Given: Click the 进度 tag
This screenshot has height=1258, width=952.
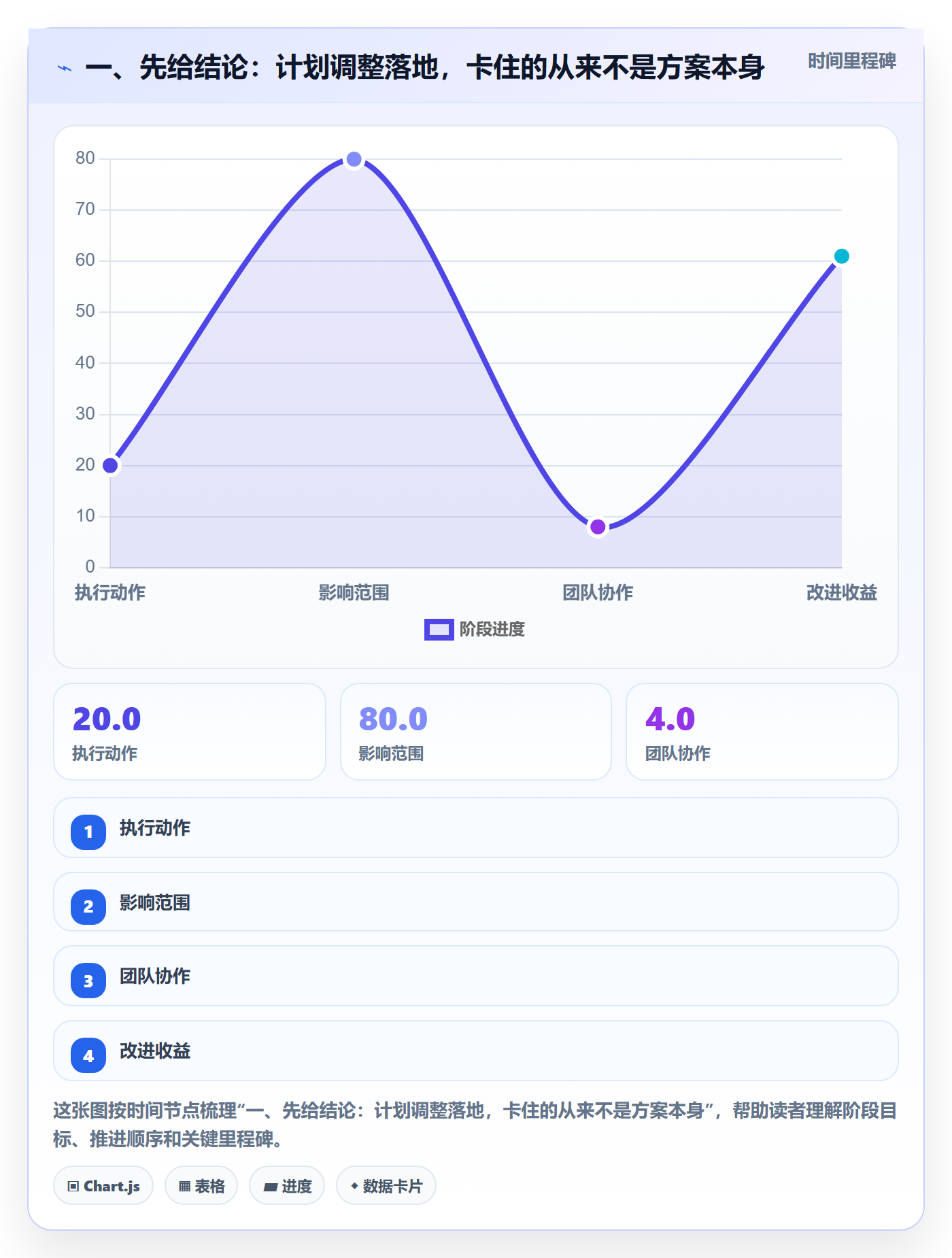Looking at the screenshot, I should point(287,1186).
